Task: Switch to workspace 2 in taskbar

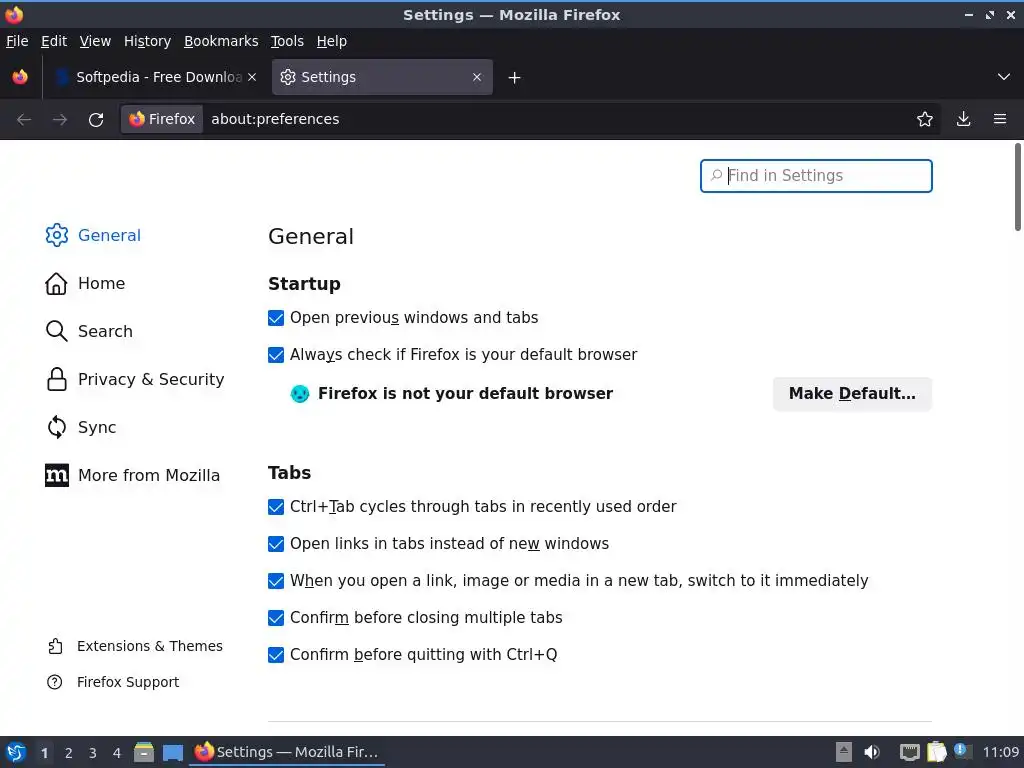Action: pos(69,753)
